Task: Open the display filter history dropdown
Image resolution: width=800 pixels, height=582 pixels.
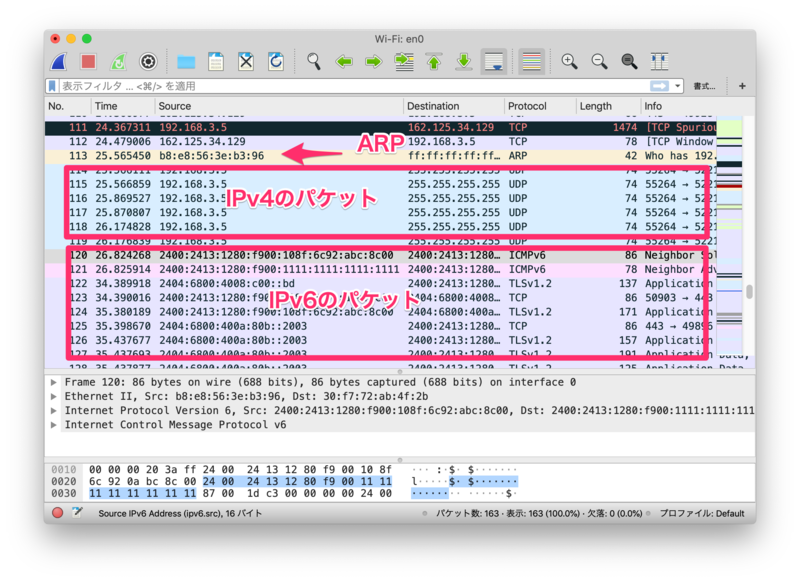Action: [678, 86]
